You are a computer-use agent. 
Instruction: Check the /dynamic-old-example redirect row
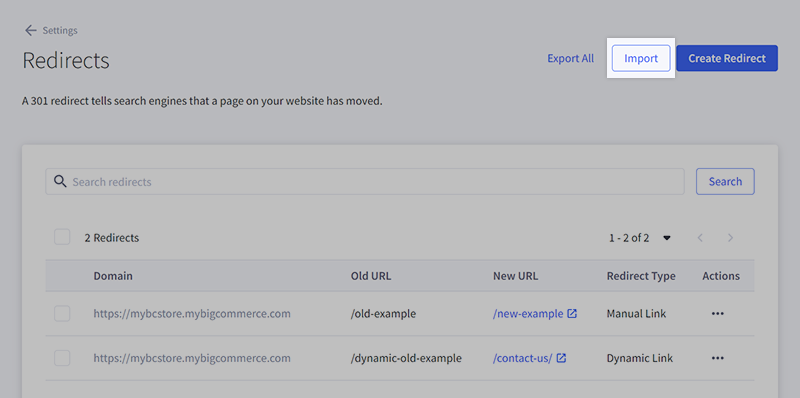click(x=62, y=358)
